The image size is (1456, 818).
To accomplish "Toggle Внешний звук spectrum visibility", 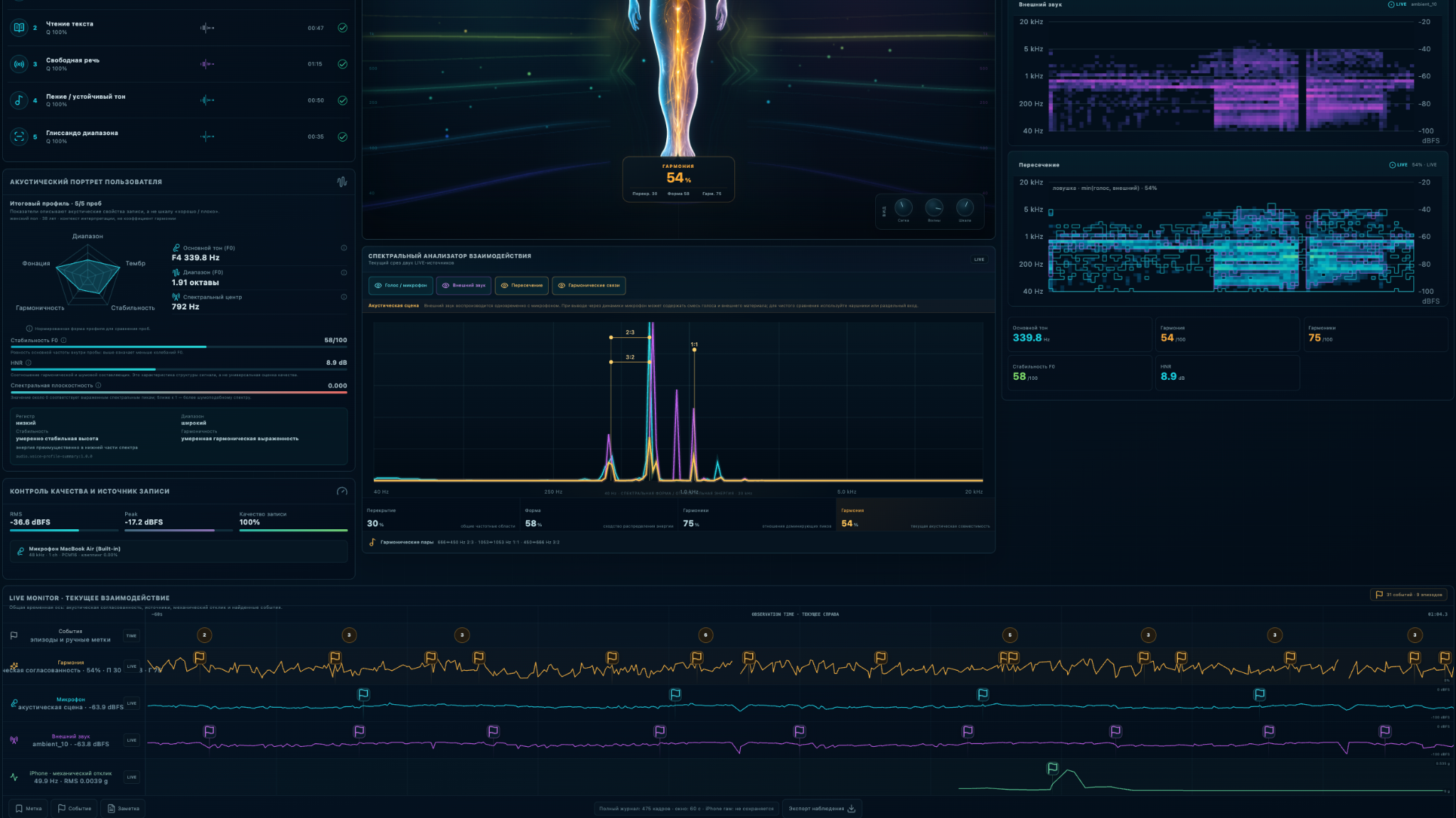I will point(464,285).
